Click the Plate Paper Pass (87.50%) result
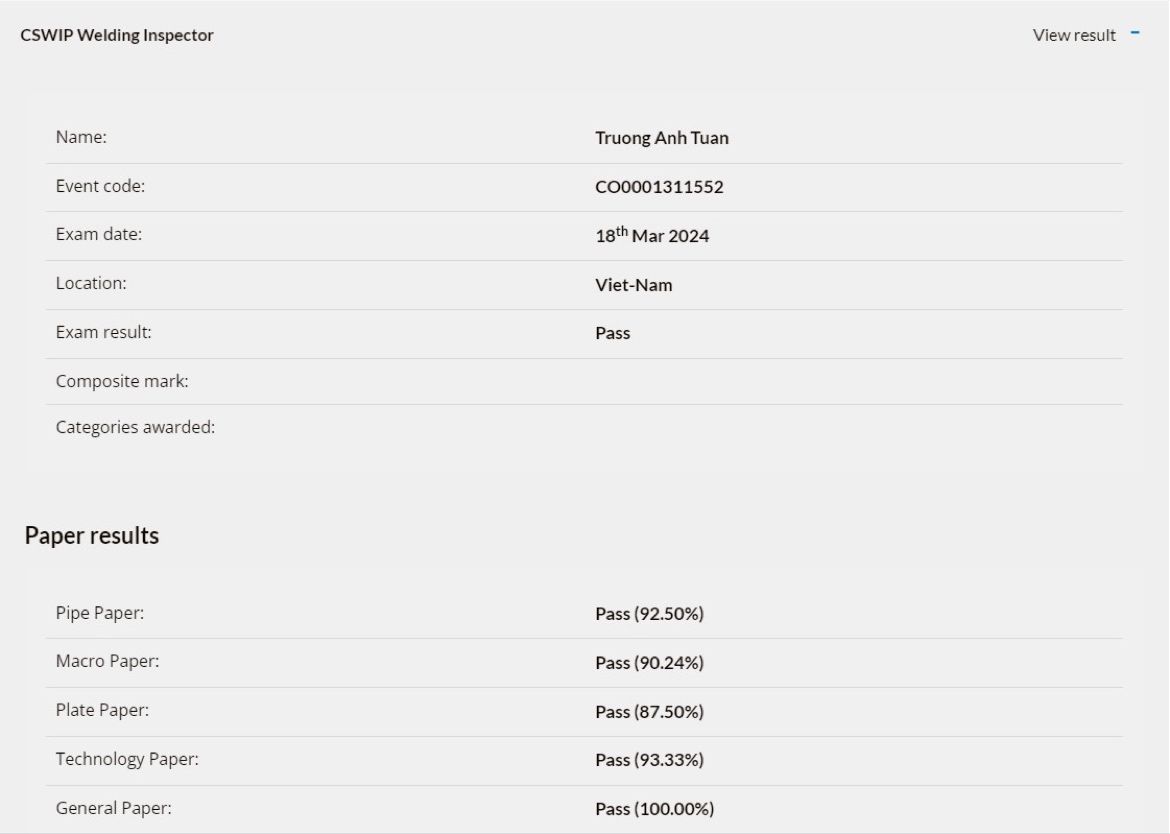The width and height of the screenshot is (1170, 834). pos(649,712)
